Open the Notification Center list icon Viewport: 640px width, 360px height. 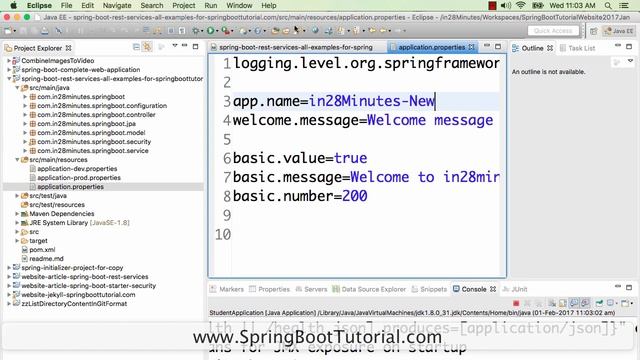click(x=624, y=6)
